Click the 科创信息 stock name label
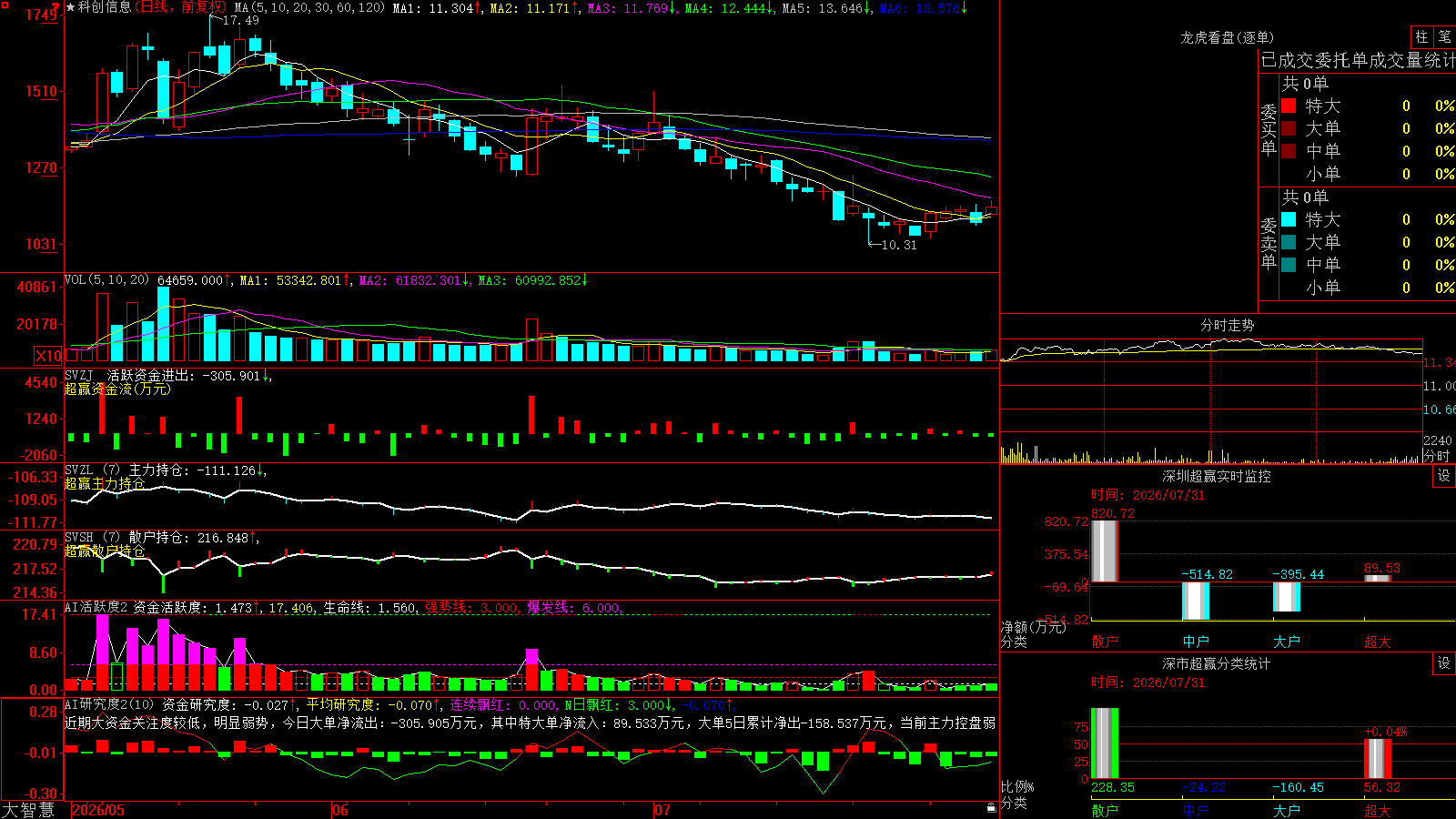The image size is (1456, 819). tap(104, 7)
